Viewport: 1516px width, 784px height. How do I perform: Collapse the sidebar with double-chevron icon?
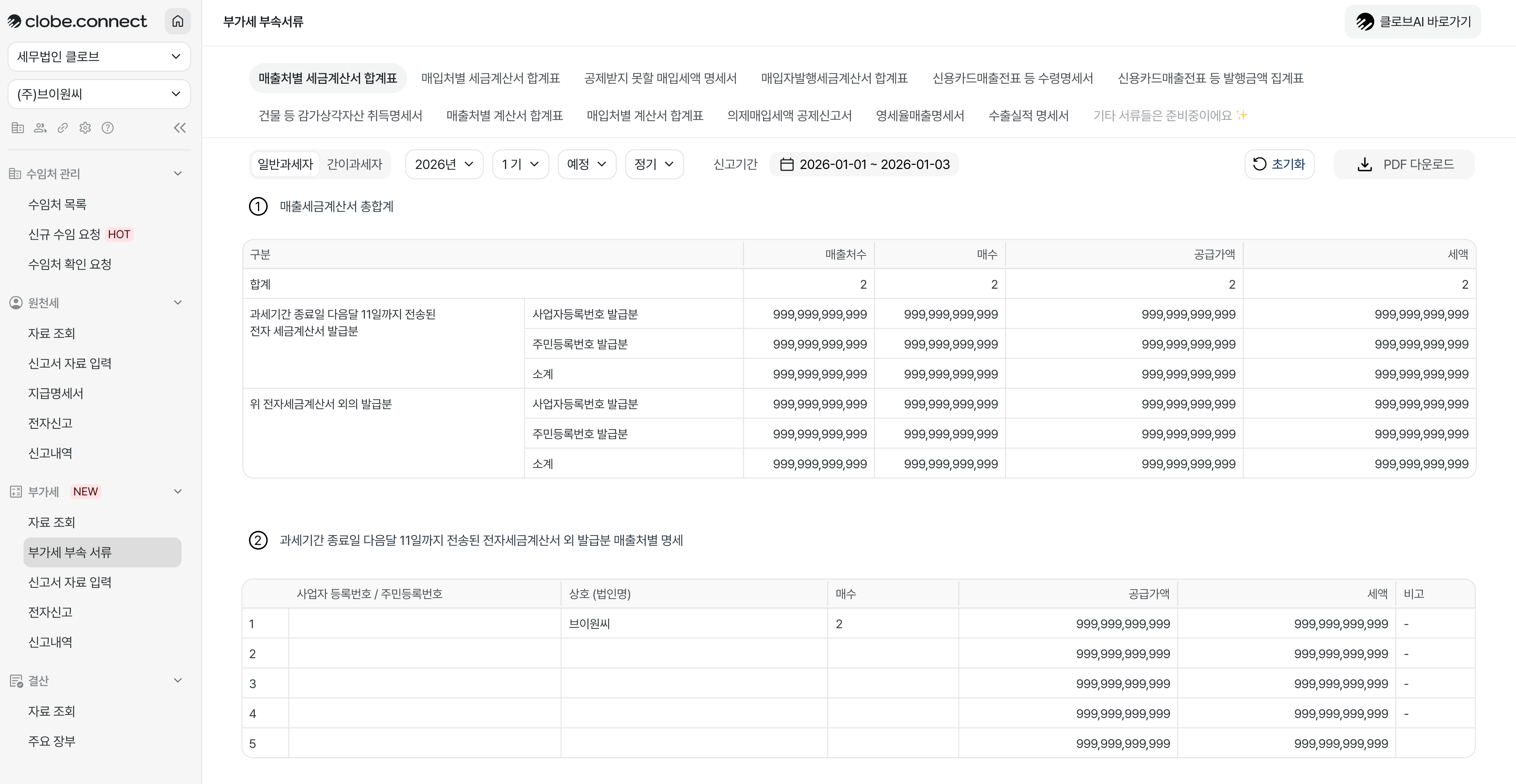tap(180, 128)
